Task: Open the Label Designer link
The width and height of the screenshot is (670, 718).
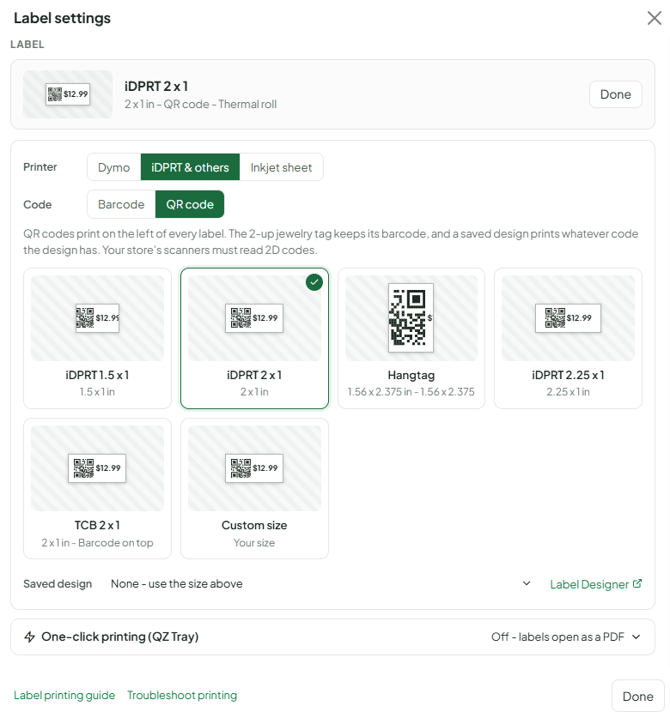Action: 596,584
